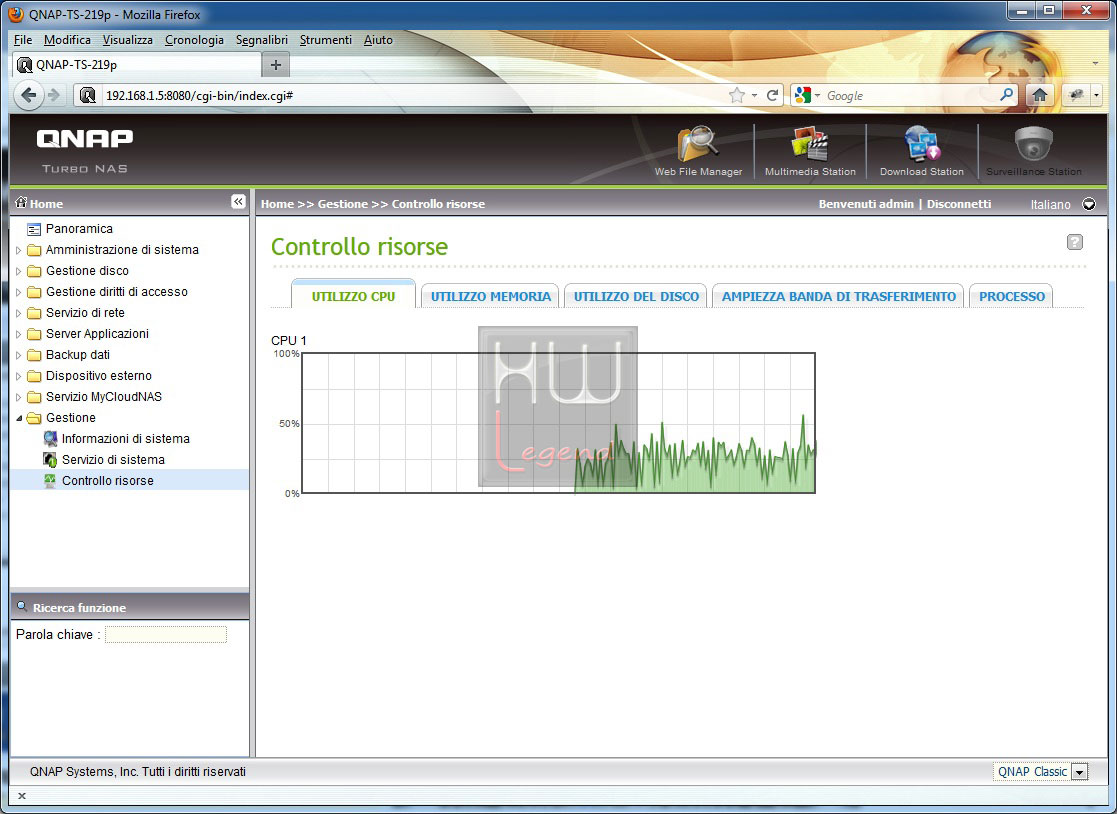The image size is (1117, 814).
Task: Reload the page with refresh icon
Action: tap(772, 95)
